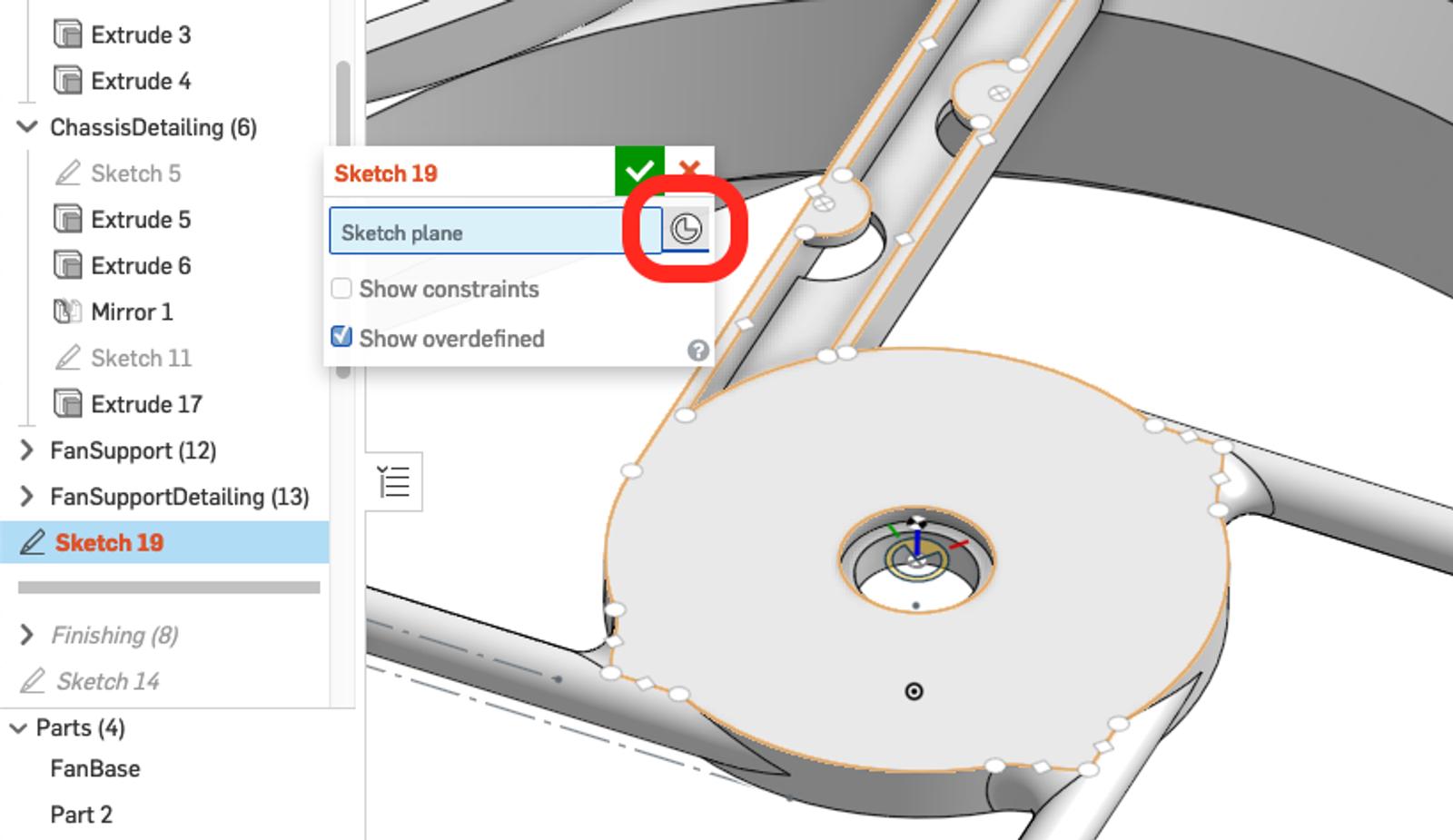Enable Show constraints checkbox

pos(341,289)
